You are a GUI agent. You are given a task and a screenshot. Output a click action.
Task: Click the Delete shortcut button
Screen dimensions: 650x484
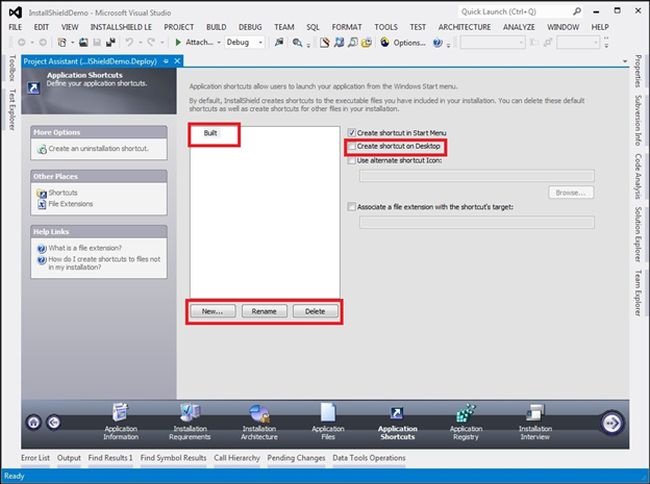coord(315,311)
